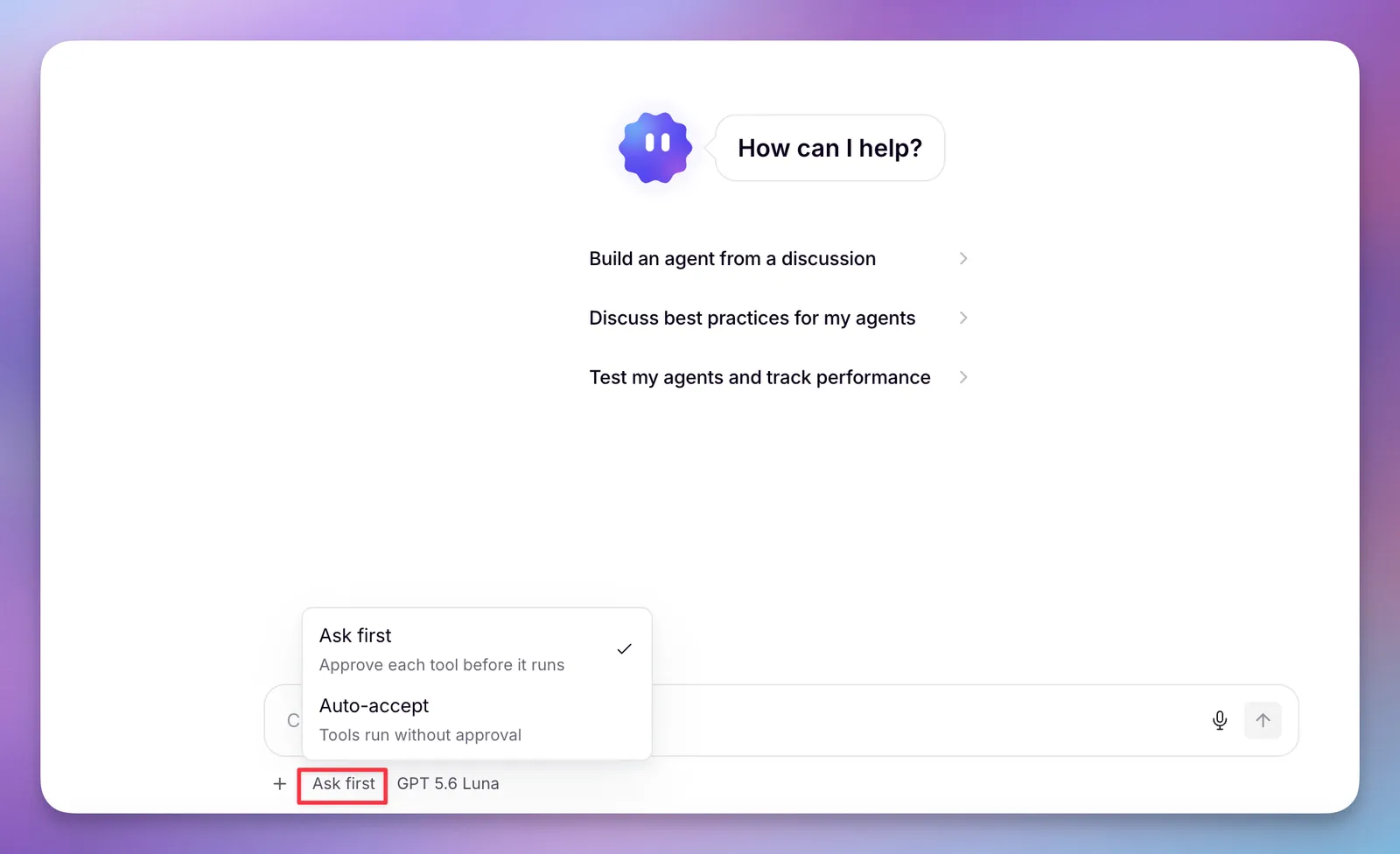Choose Build an agent from a discussion

coord(779,259)
